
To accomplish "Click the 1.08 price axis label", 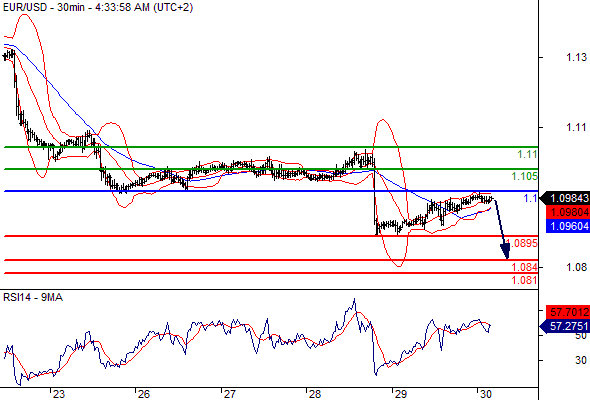I will click(x=576, y=267).
